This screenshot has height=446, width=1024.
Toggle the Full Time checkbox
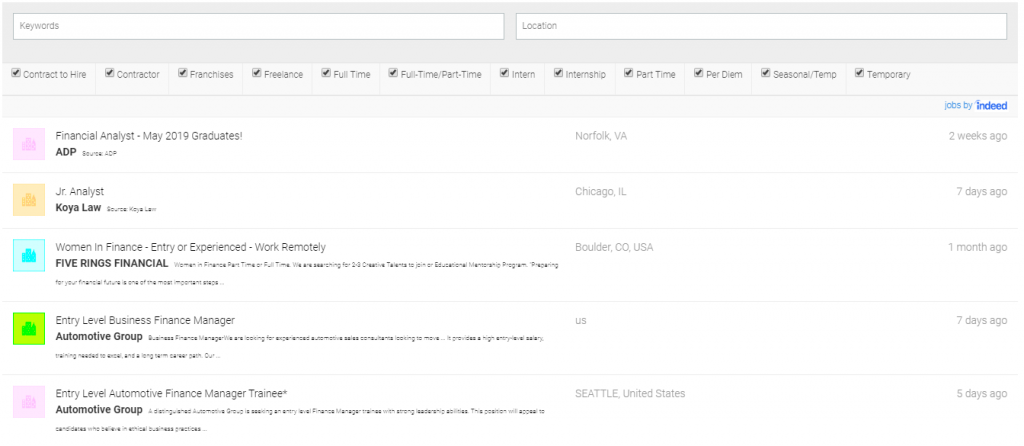(326, 73)
